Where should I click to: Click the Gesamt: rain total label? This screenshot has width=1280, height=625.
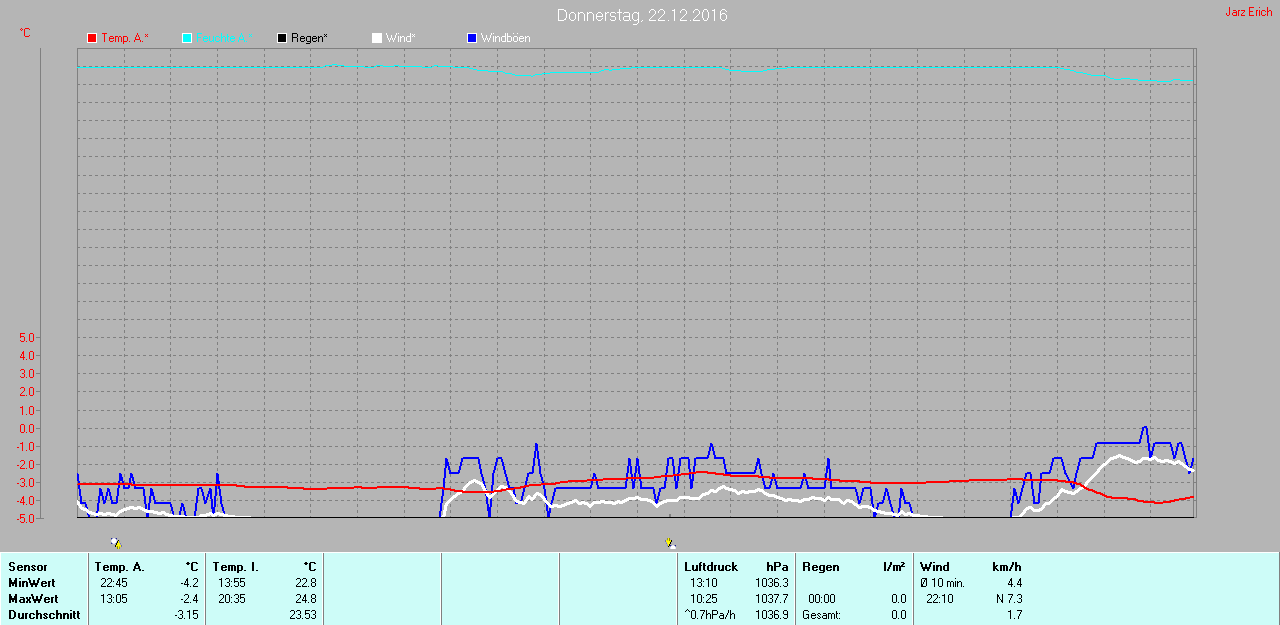click(821, 615)
